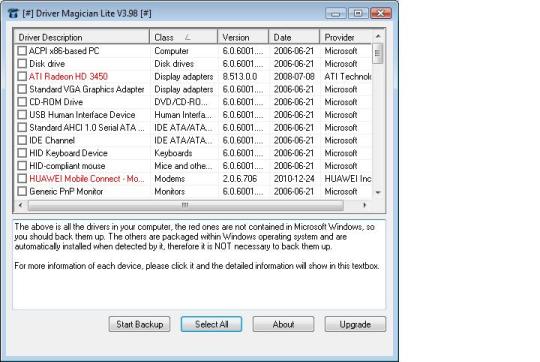Sort by the Version column header
The width and height of the screenshot is (540, 362).
pyautogui.click(x=243, y=37)
